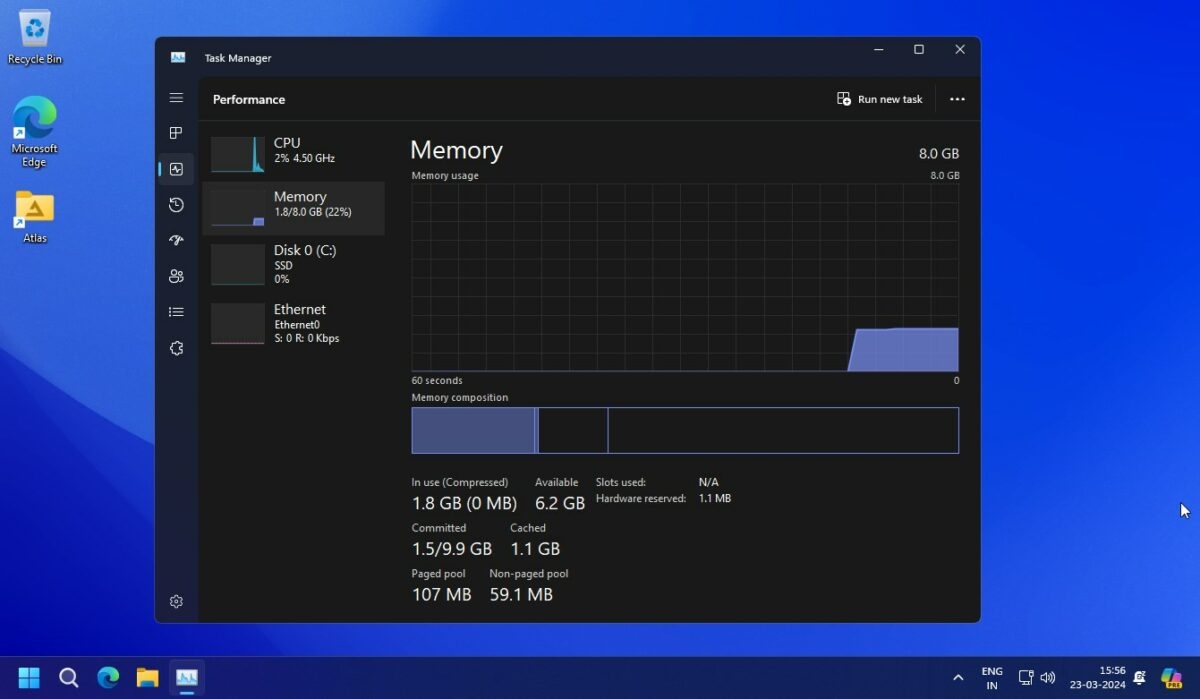Open File Explorer from the taskbar

point(148,677)
